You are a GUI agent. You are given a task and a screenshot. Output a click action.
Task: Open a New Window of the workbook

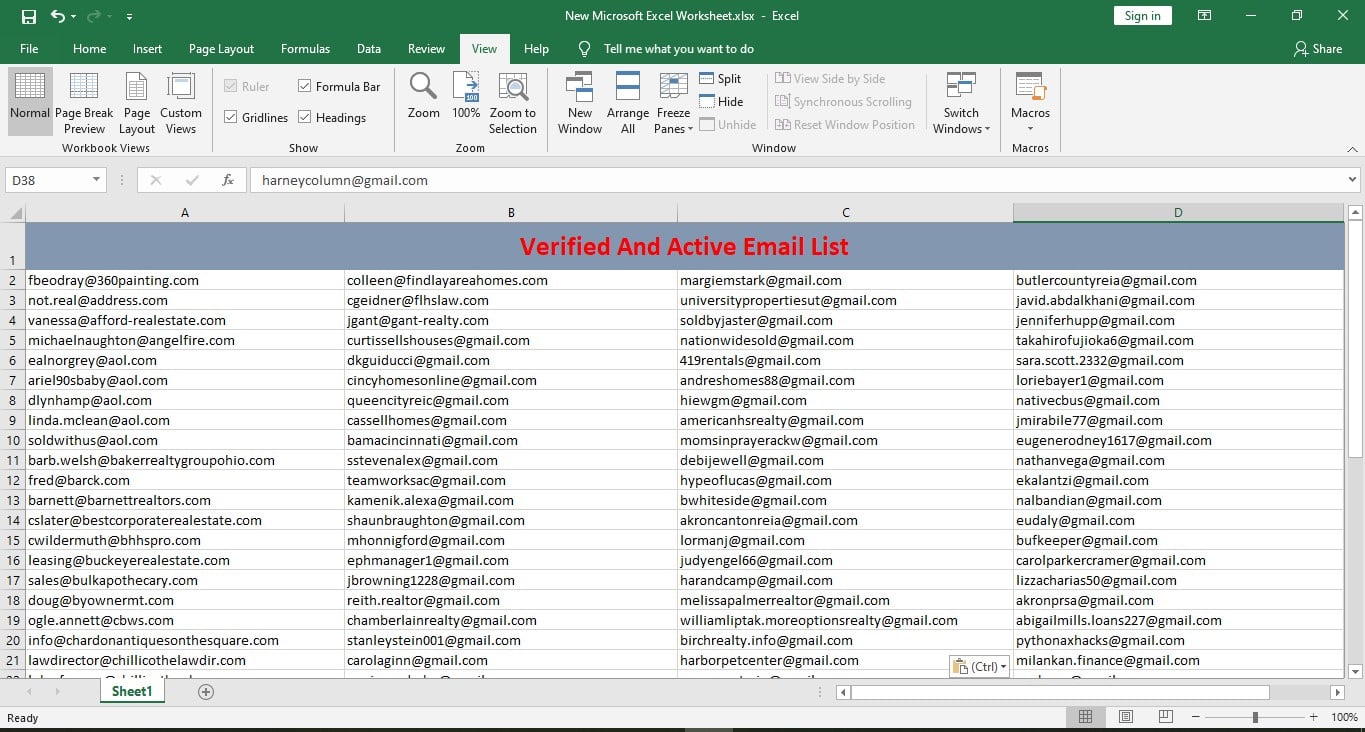click(x=579, y=100)
